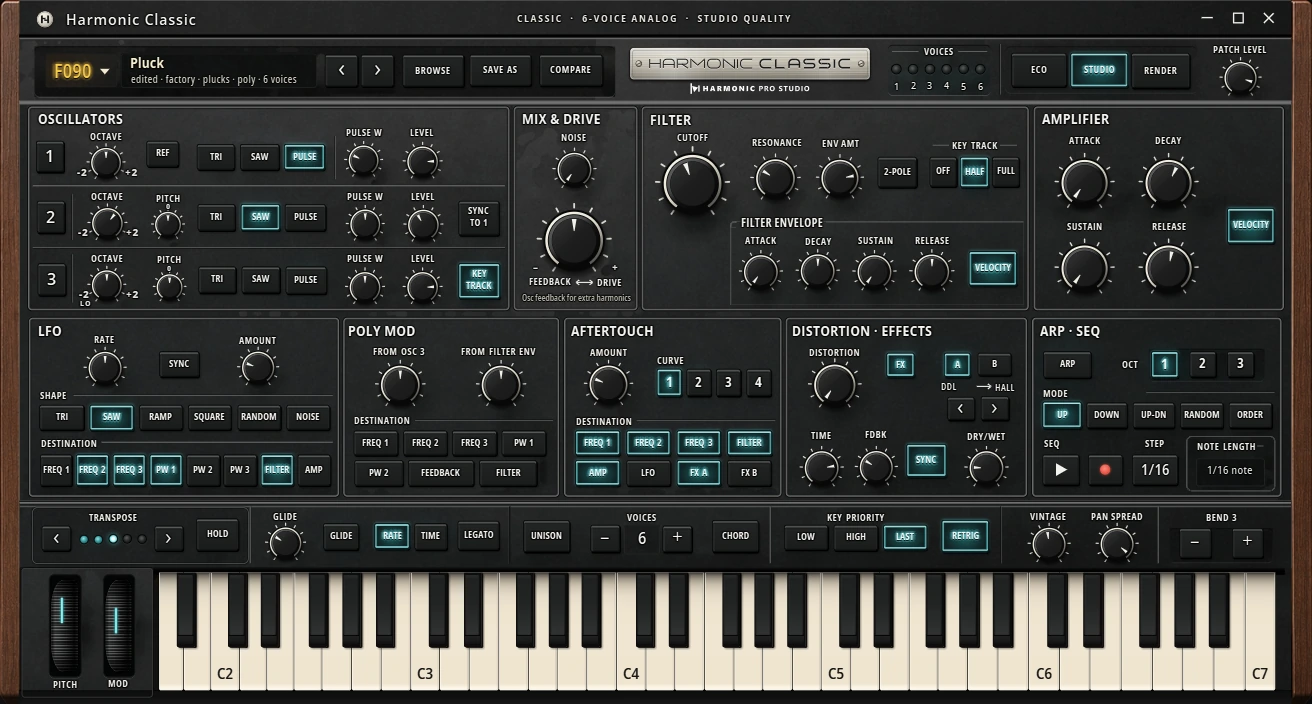Click the Render button
Viewport: 1312px width, 704px height.
pos(1160,70)
